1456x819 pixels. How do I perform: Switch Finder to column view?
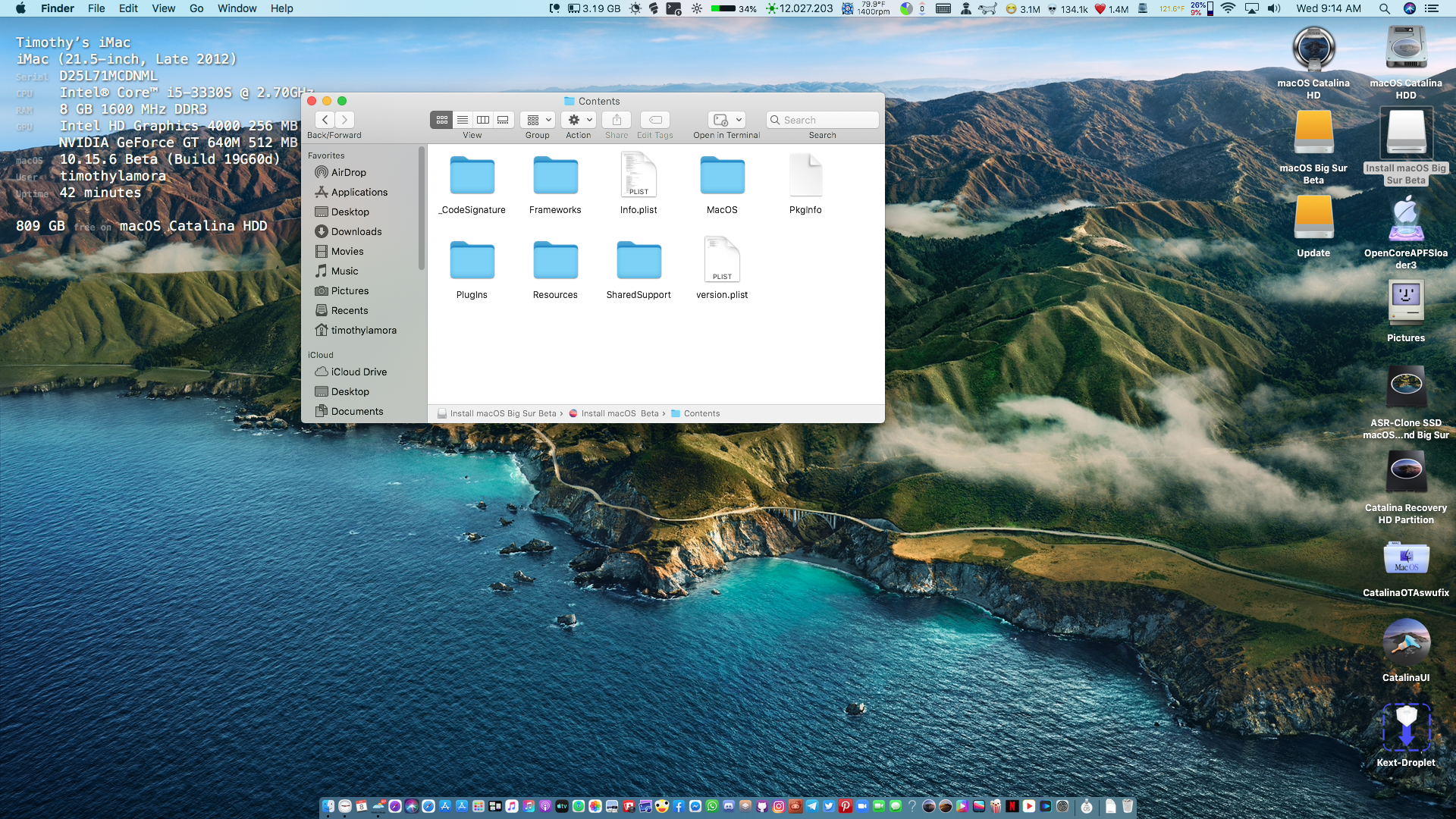pos(483,120)
